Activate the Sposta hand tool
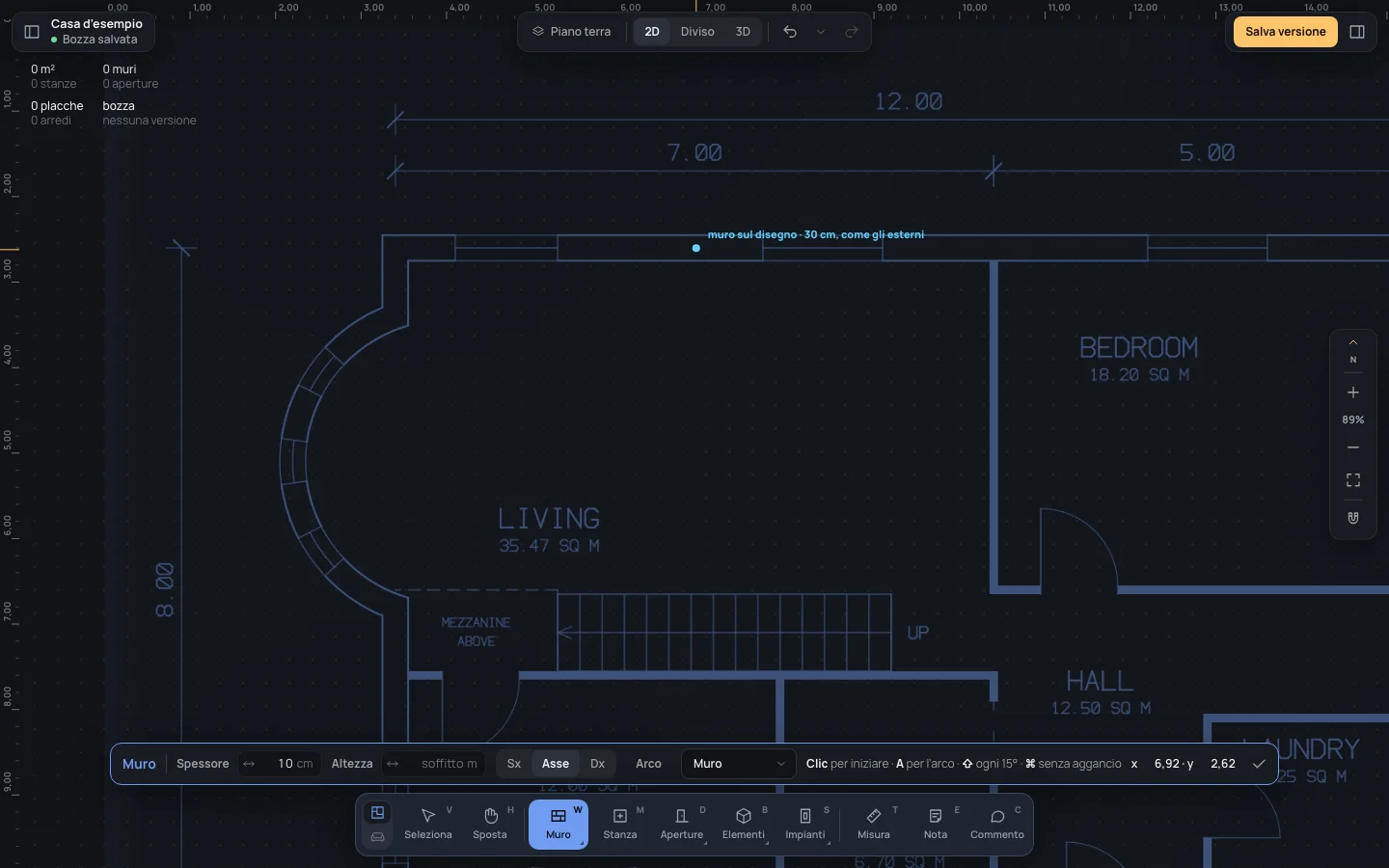 coord(490,824)
